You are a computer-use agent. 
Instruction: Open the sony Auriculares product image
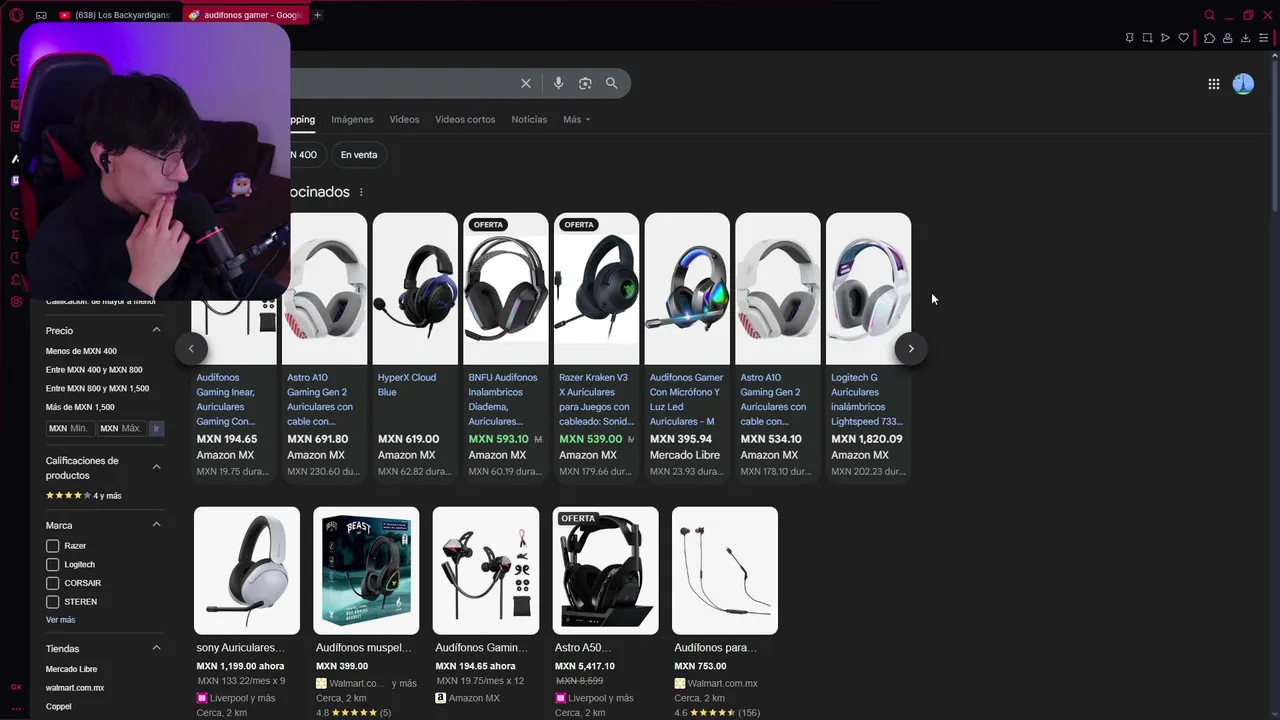247,570
